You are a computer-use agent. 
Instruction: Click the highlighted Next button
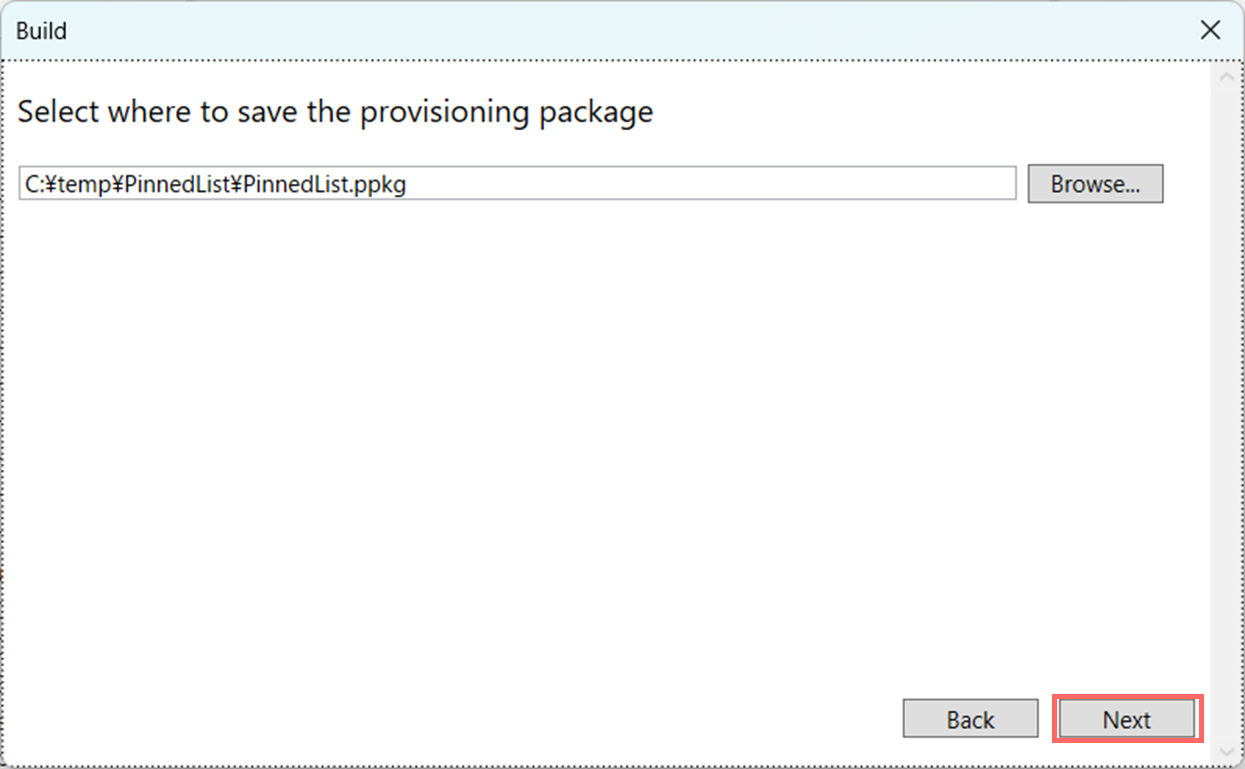point(1127,718)
